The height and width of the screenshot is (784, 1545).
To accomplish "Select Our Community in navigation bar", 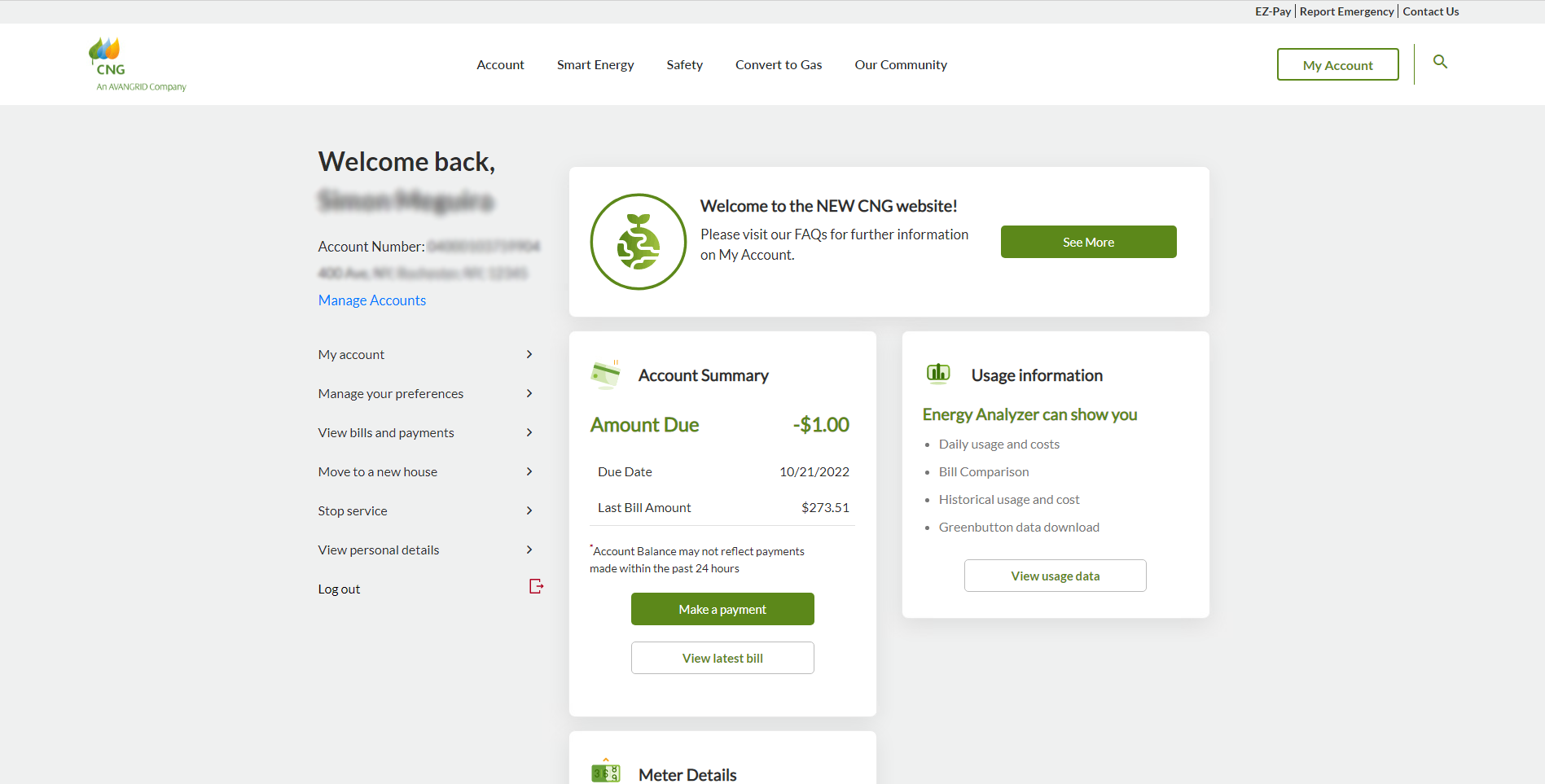I will coord(900,65).
